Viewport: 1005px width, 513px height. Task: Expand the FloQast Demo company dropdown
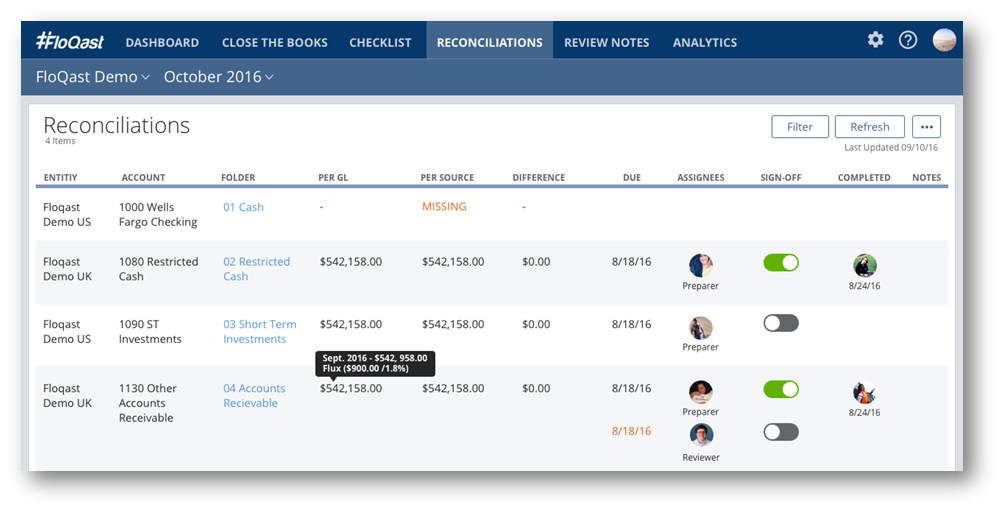pos(92,77)
